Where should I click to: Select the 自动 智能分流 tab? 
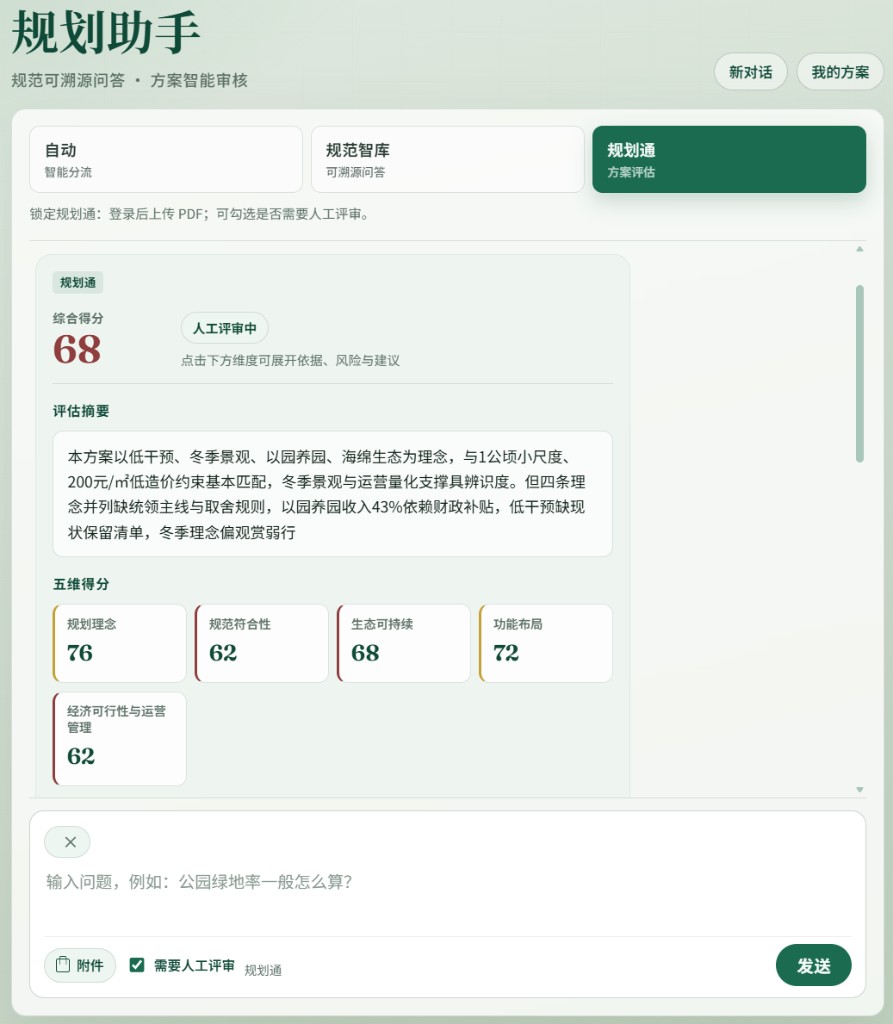166,159
